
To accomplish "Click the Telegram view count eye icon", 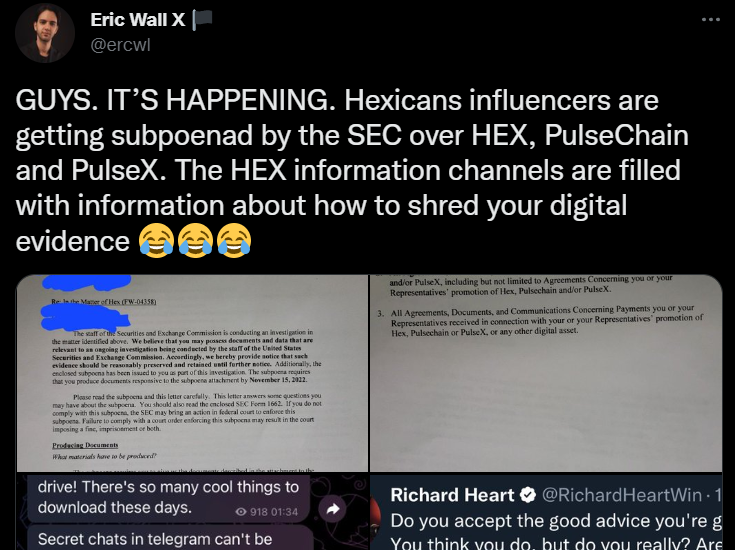I will [x=241, y=512].
